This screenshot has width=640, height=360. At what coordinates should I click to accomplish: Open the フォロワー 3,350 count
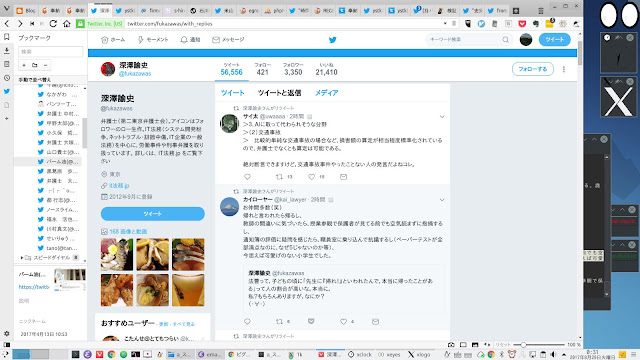pos(293,69)
